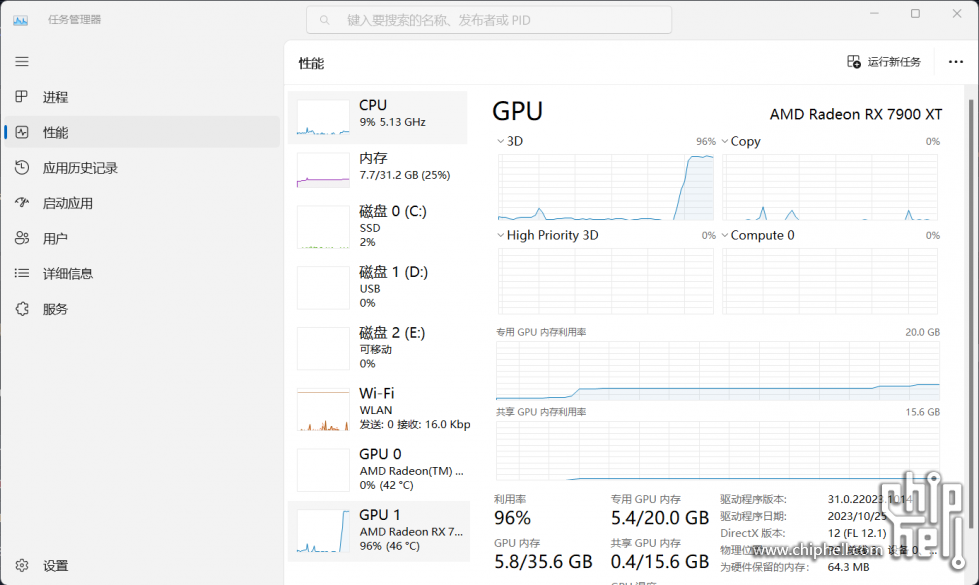This screenshot has width=979, height=585.
Task: Click the DirectX version 12 (FL 12.1) value
Action: [x=857, y=533]
